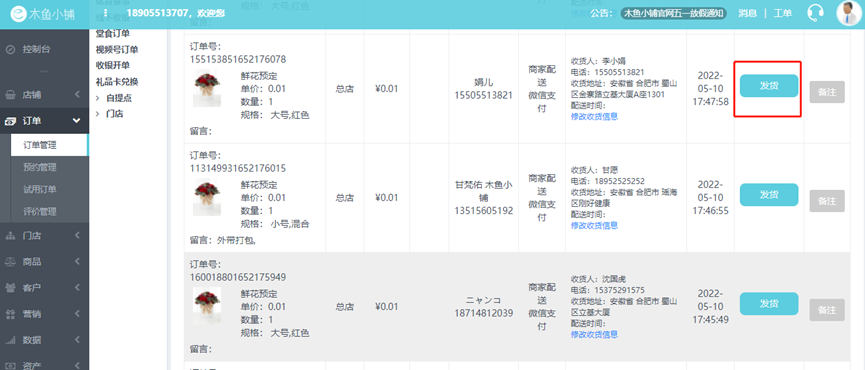Click order time 17:46:55
This screenshot has width=865, height=370.
tap(711, 211)
